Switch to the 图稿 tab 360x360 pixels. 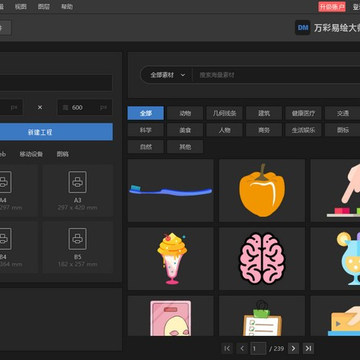[x=63, y=154]
